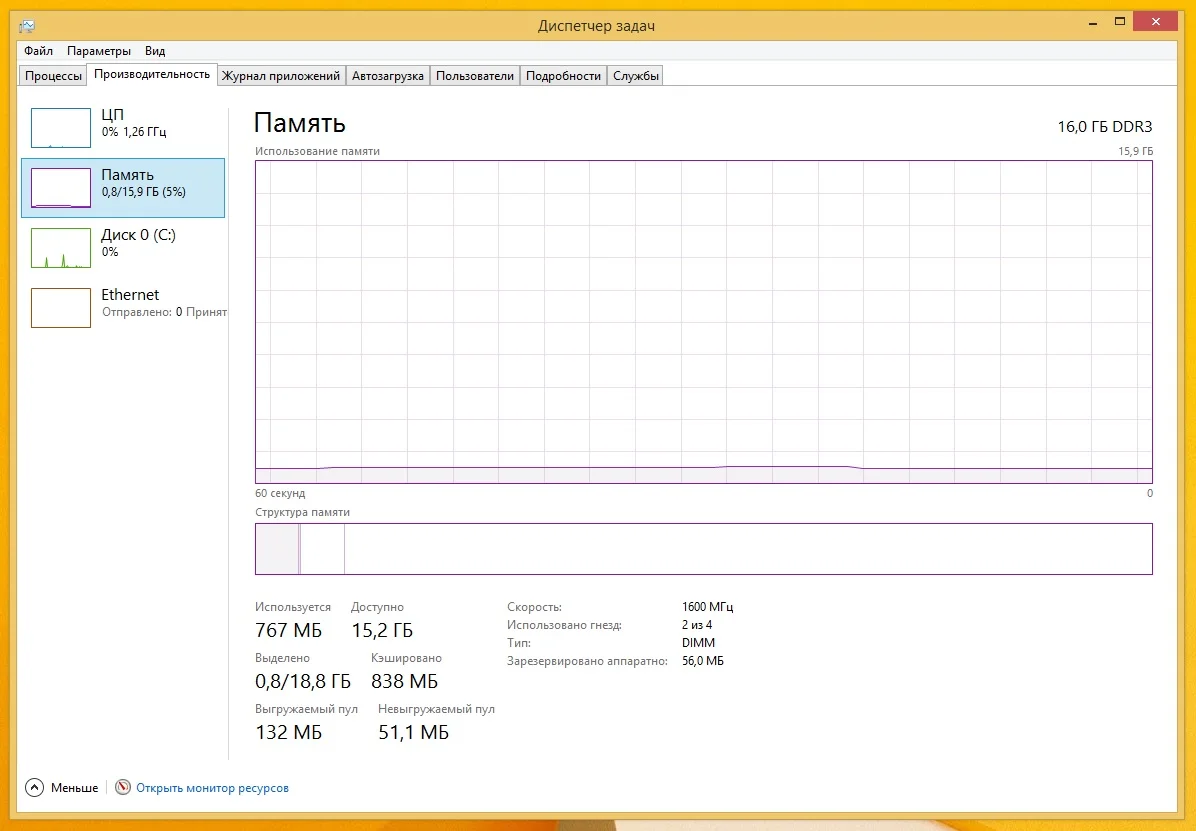The height and width of the screenshot is (831, 1196).
Task: Switch to the Пользователи tab
Action: point(474,75)
